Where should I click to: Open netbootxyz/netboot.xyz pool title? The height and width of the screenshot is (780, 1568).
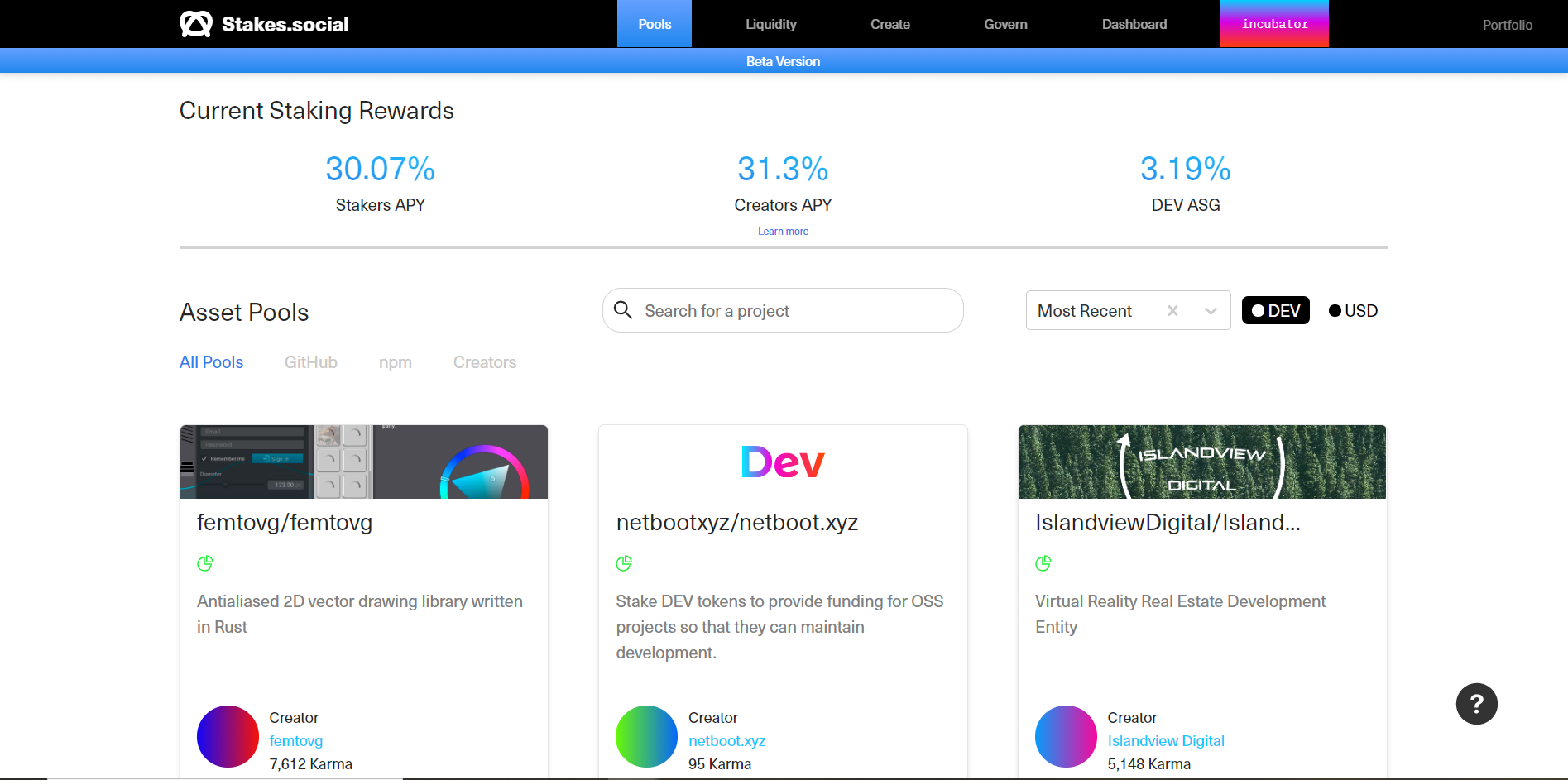tap(736, 523)
